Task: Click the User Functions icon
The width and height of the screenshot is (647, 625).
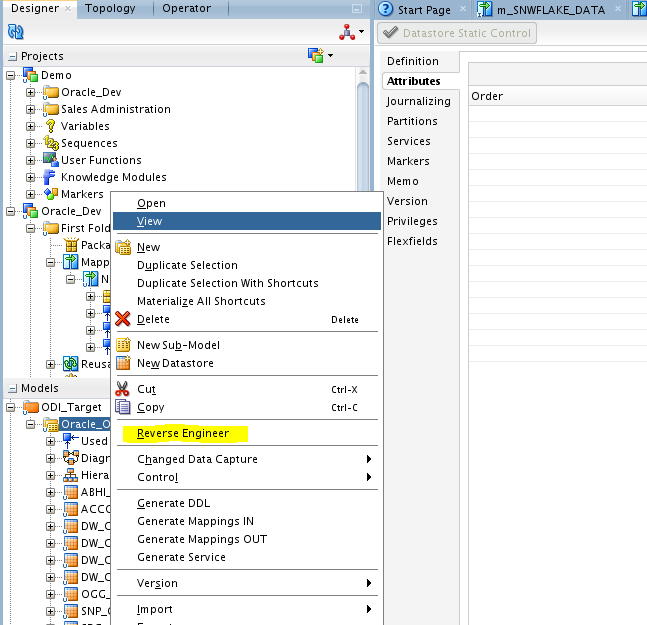Action: (51, 160)
